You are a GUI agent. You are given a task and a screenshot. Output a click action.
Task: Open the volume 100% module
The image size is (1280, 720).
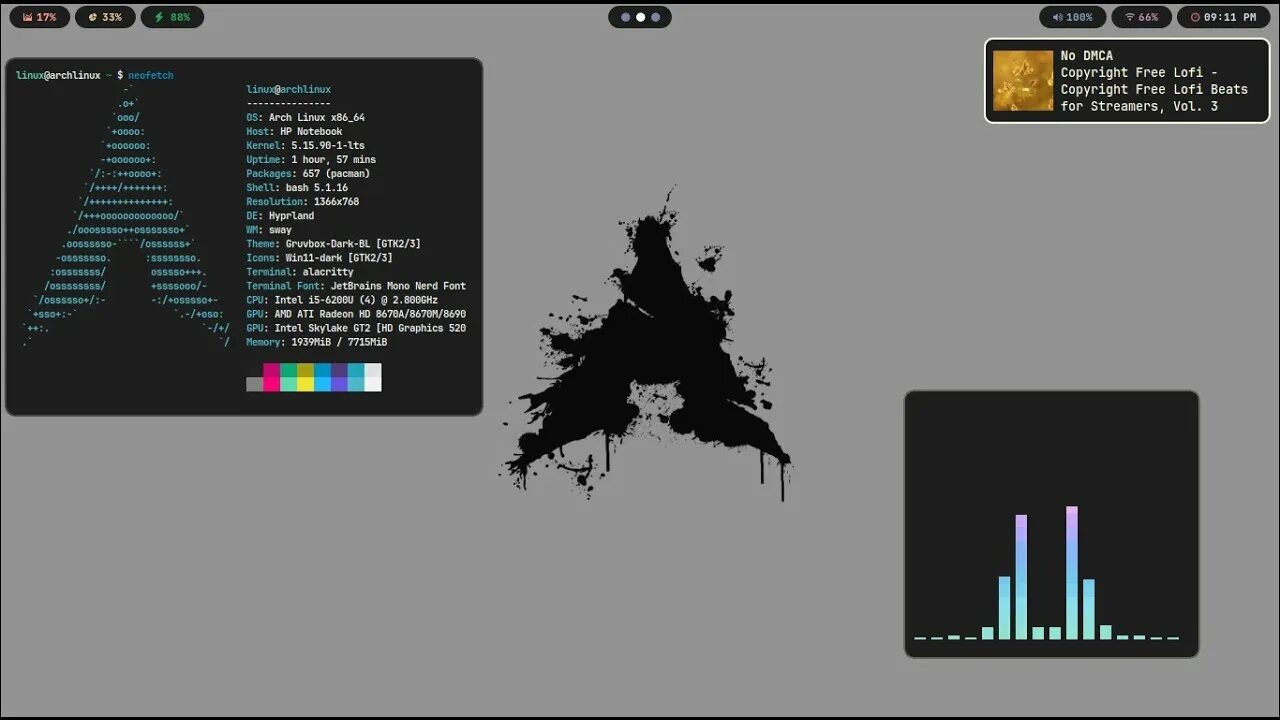coord(1073,17)
